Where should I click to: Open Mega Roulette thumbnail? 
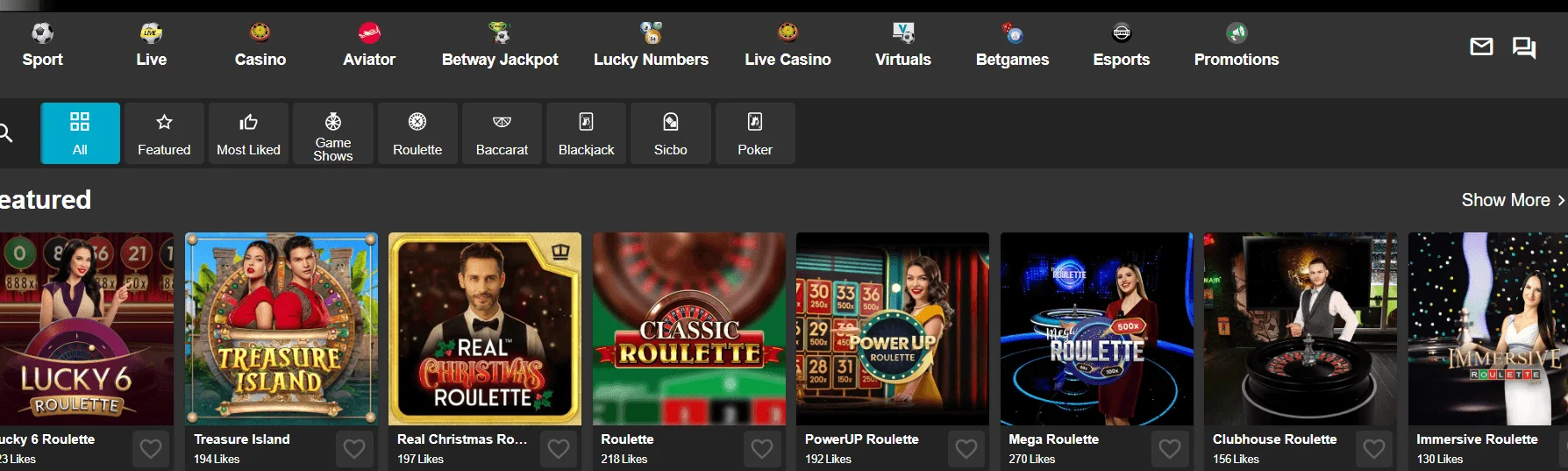point(1097,329)
